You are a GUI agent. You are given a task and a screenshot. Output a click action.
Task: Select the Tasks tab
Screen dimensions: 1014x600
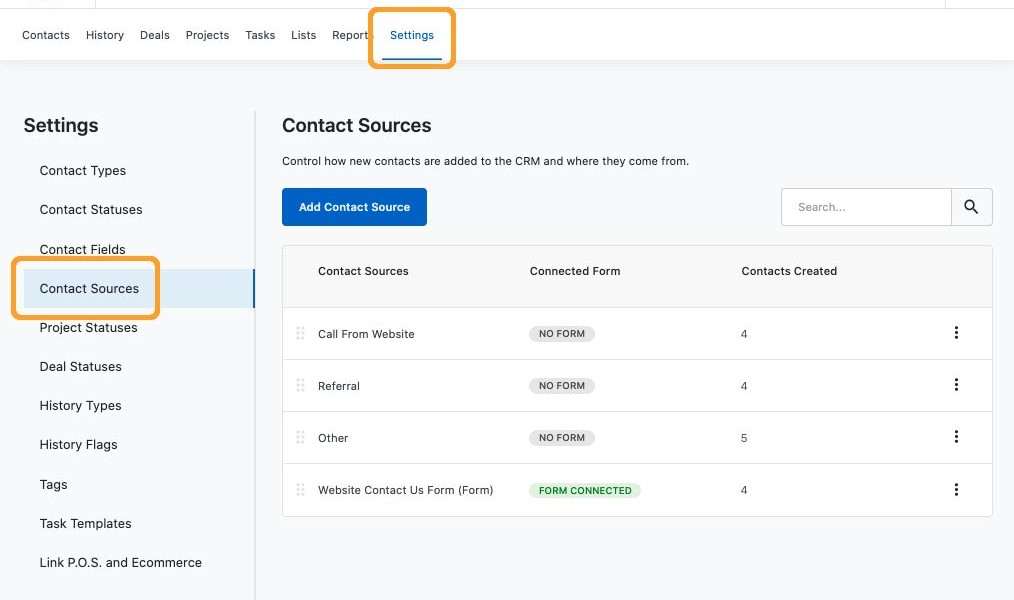click(260, 35)
